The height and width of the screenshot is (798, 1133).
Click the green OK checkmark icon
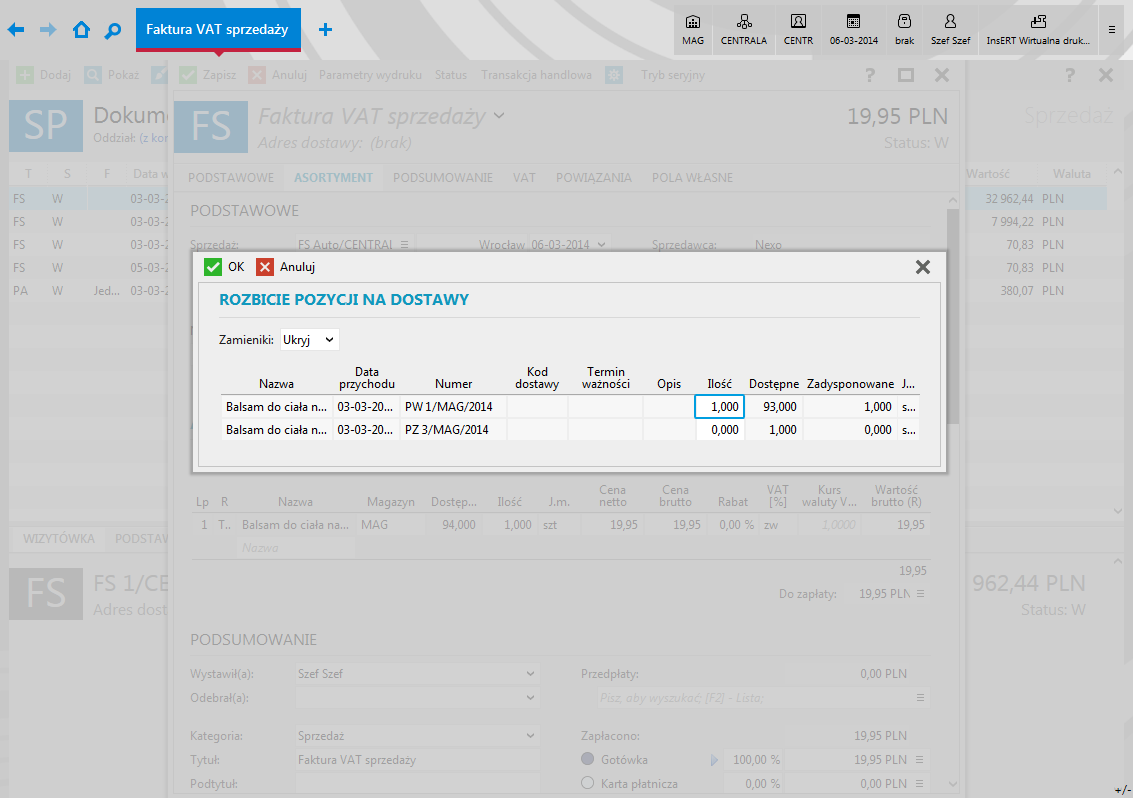click(x=213, y=267)
